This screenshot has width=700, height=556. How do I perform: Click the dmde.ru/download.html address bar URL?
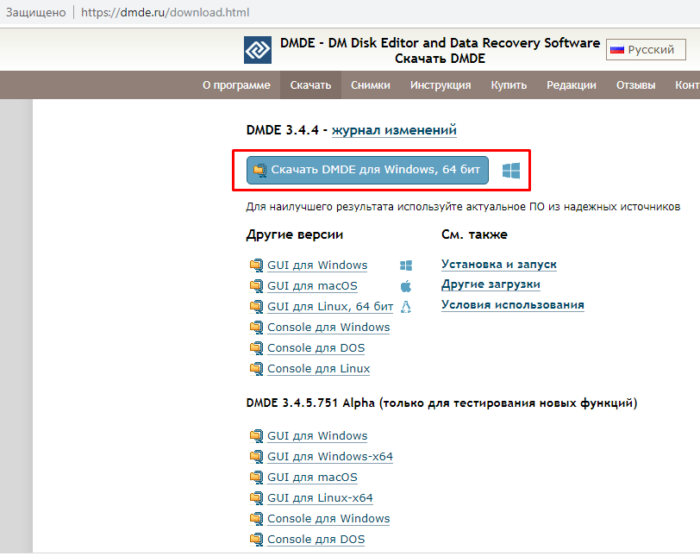click(x=165, y=13)
